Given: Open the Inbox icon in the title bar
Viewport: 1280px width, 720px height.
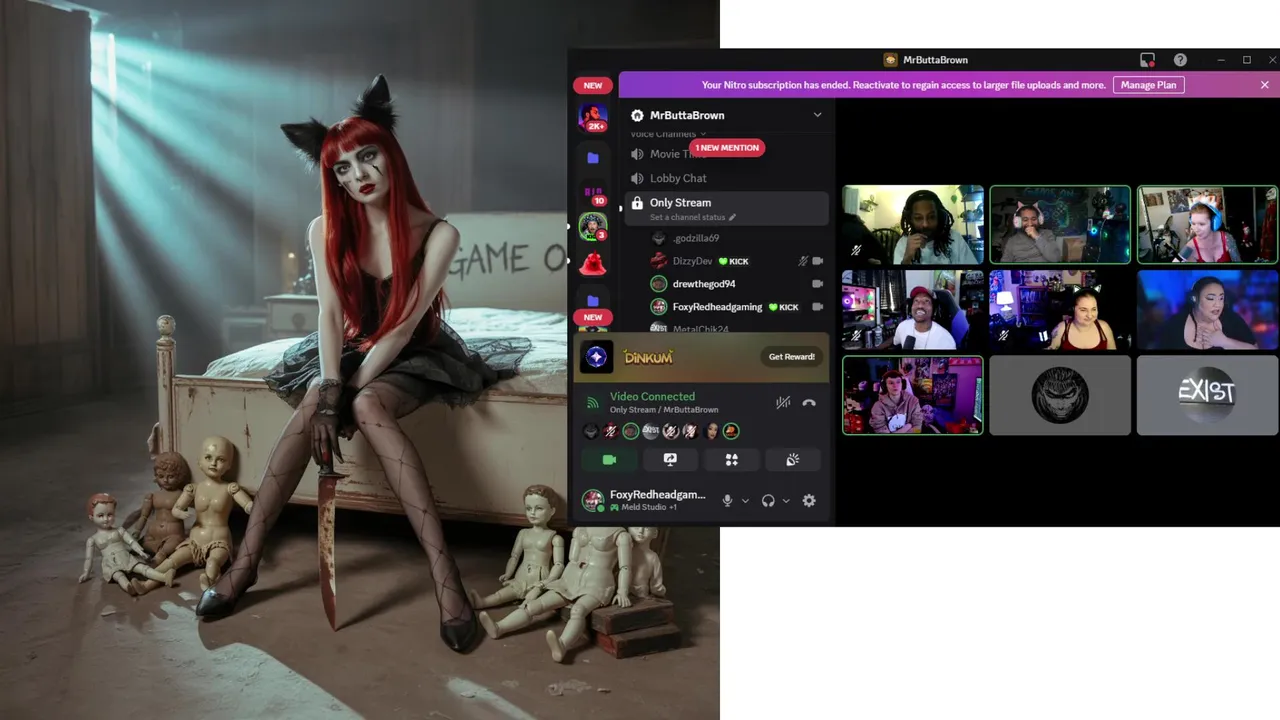Looking at the screenshot, I should 1147,60.
